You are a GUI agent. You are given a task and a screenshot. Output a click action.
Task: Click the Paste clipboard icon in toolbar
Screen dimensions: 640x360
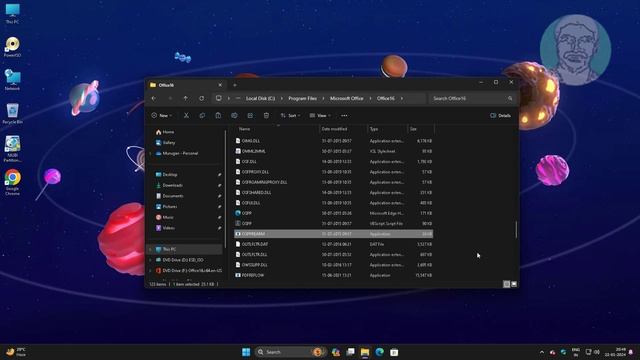pyautogui.click(x=218, y=116)
